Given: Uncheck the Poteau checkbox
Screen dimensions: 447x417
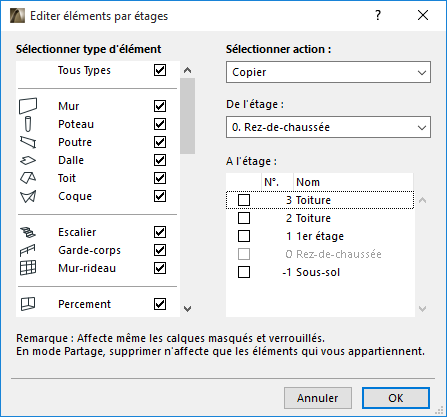Looking at the screenshot, I should pyautogui.click(x=160, y=124).
